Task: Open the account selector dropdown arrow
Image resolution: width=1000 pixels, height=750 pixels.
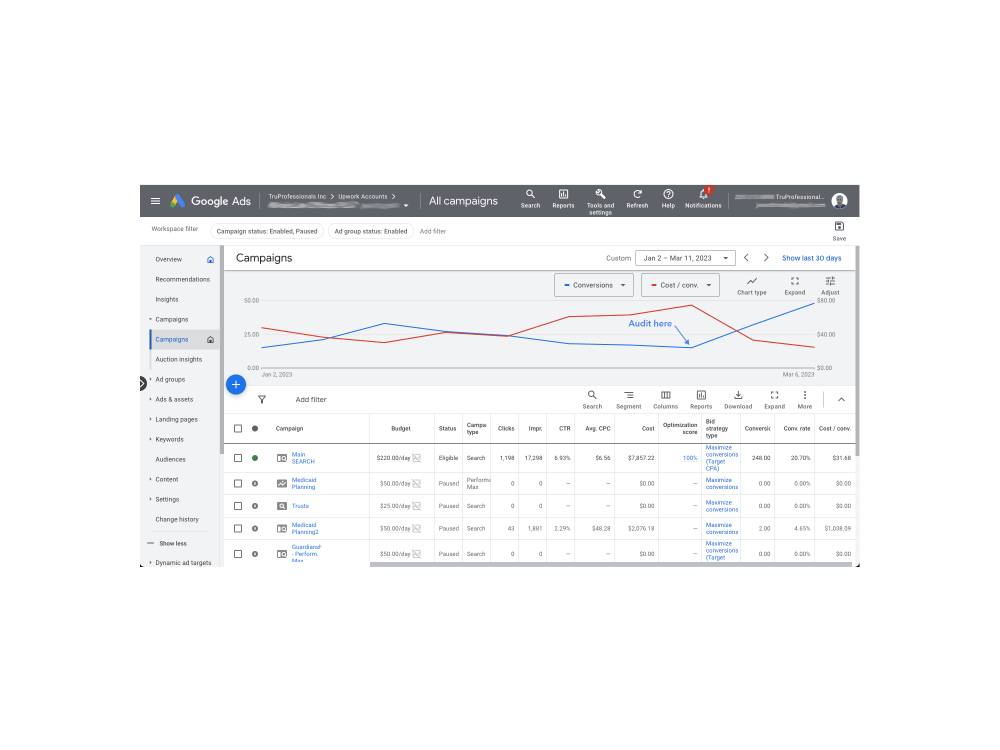Action: (x=406, y=206)
